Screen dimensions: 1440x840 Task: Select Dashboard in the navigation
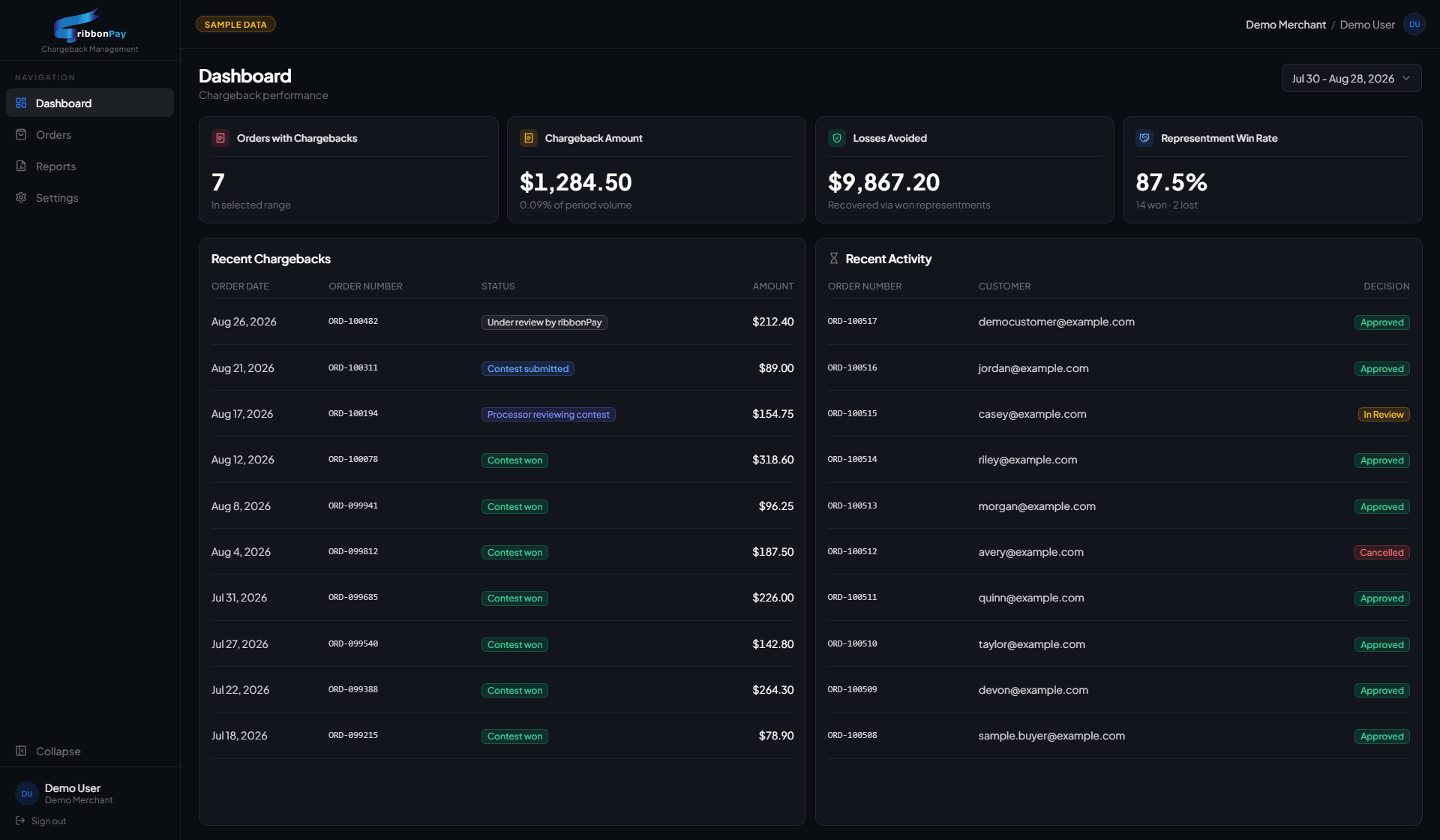click(90, 103)
